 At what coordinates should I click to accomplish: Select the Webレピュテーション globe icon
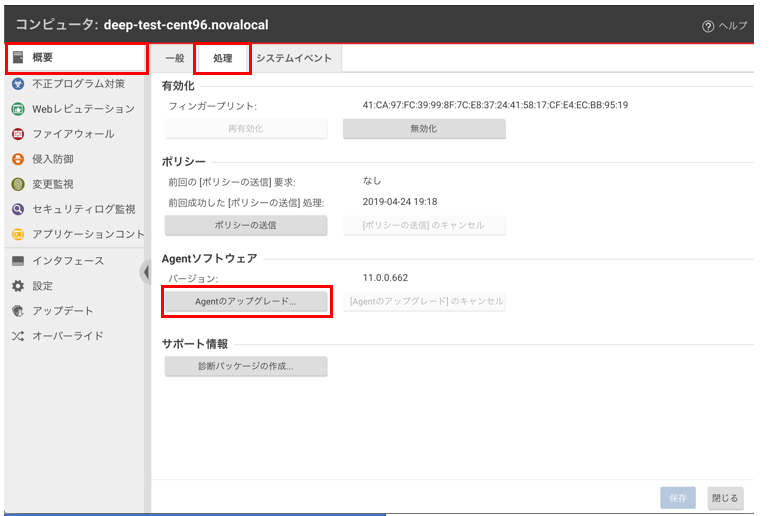click(x=18, y=109)
